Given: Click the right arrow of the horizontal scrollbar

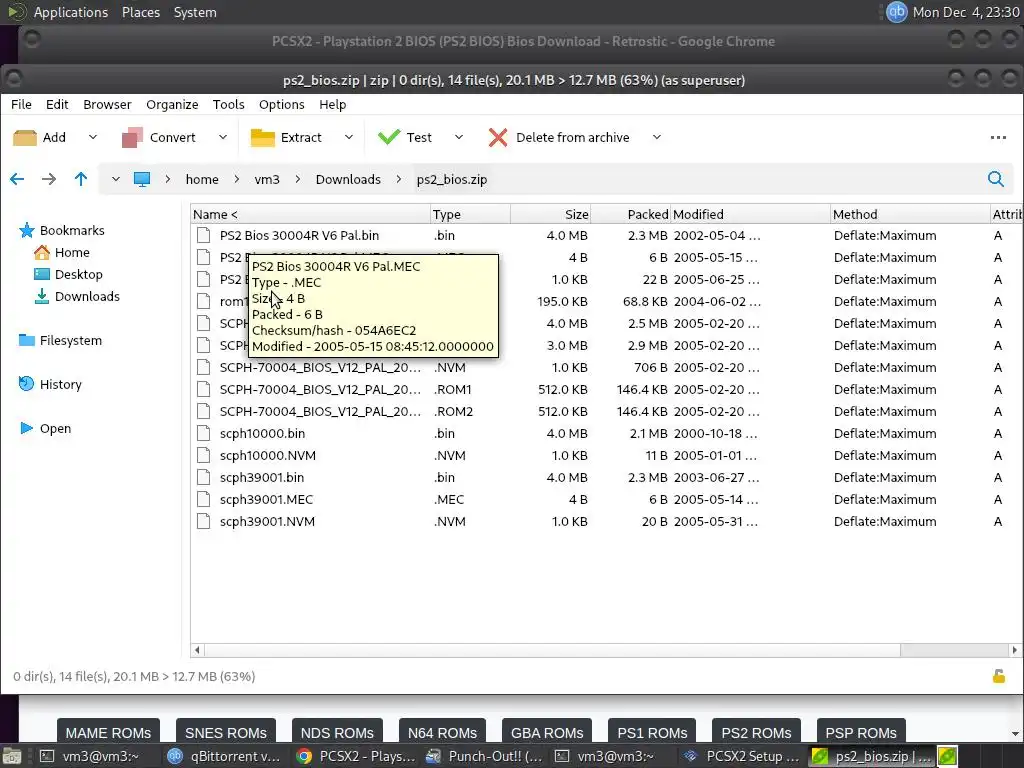Looking at the screenshot, I should pyautogui.click(x=1014, y=650).
